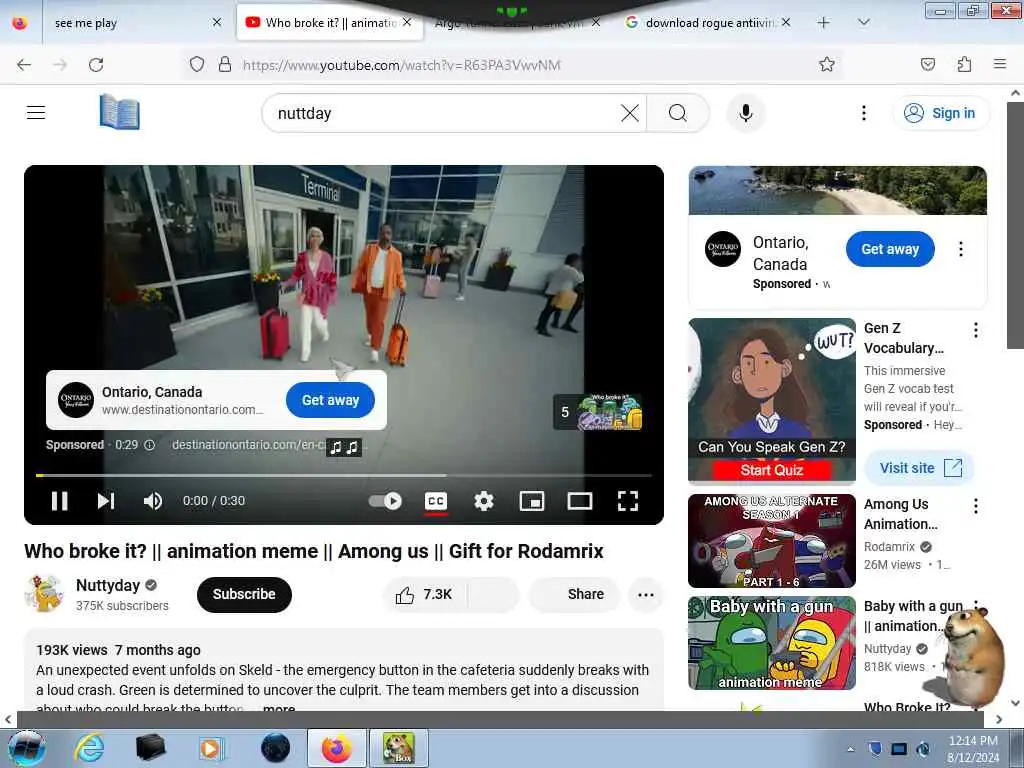
Task: Search with voice microphone icon
Action: [746, 113]
